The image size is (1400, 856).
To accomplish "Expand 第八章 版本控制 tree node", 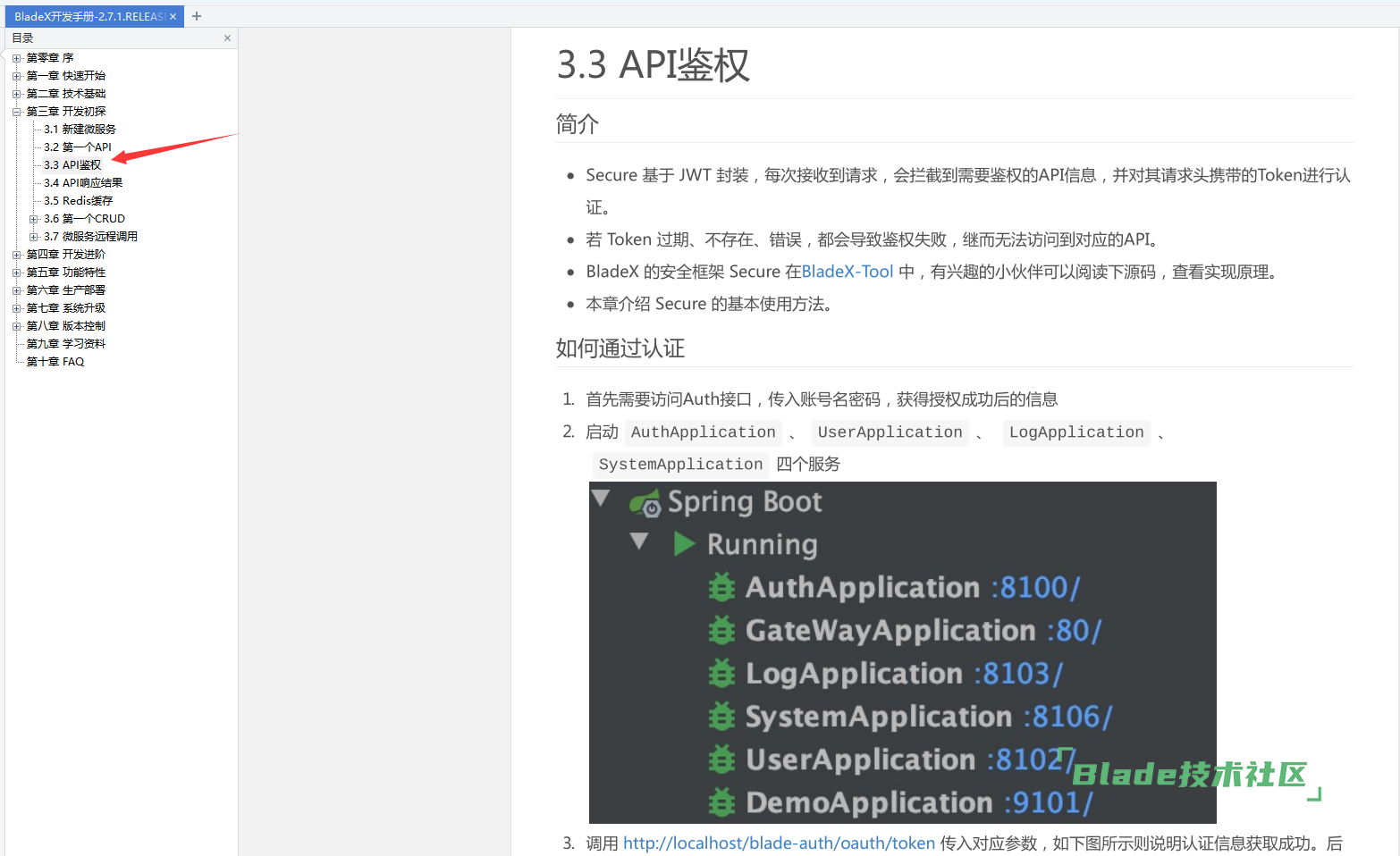I will [x=16, y=326].
